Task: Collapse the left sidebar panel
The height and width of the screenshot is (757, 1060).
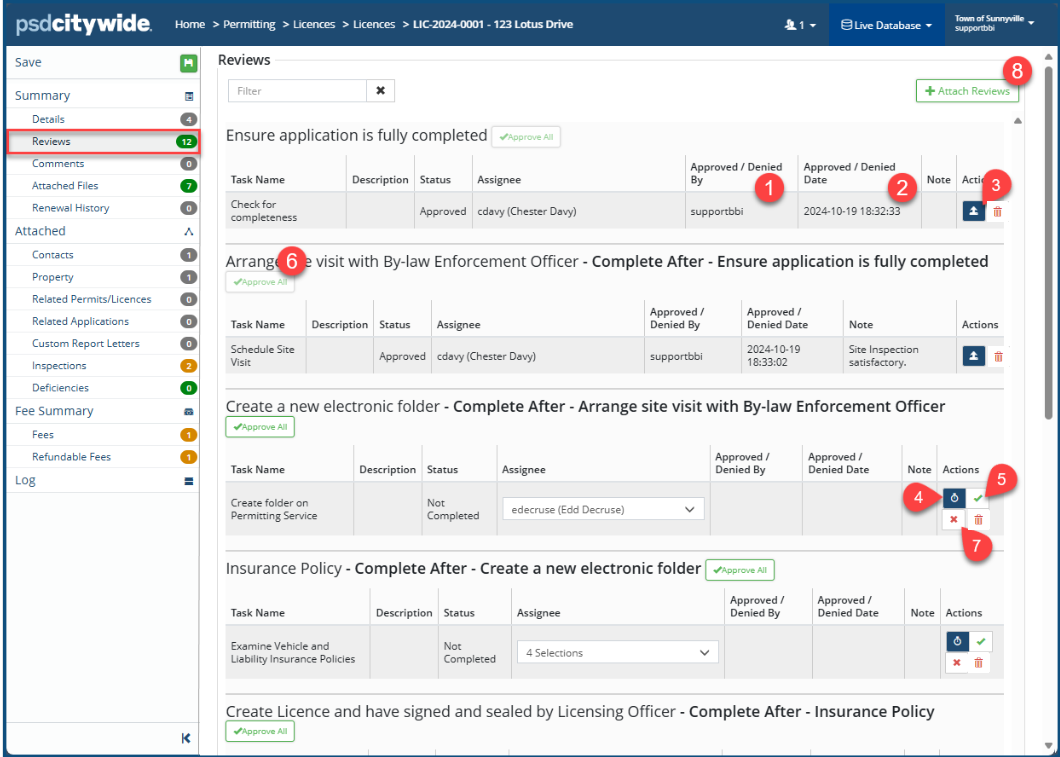Action: tap(186, 738)
